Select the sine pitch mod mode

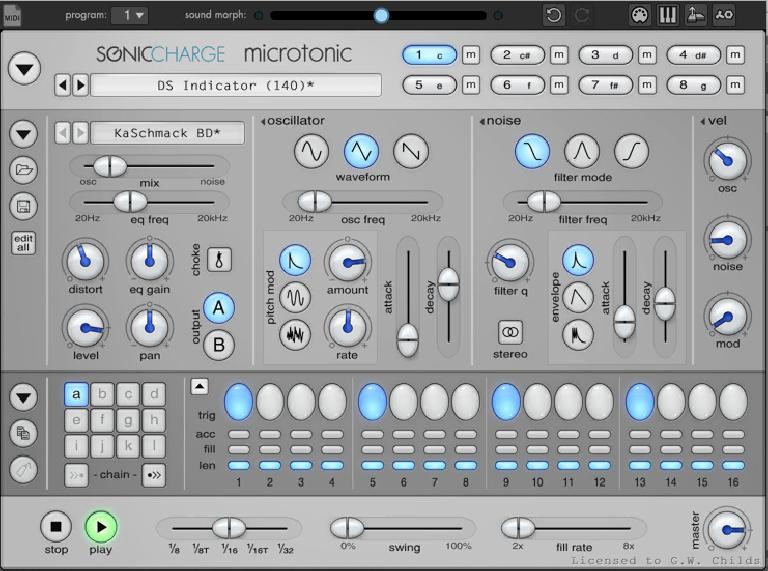(x=295, y=297)
